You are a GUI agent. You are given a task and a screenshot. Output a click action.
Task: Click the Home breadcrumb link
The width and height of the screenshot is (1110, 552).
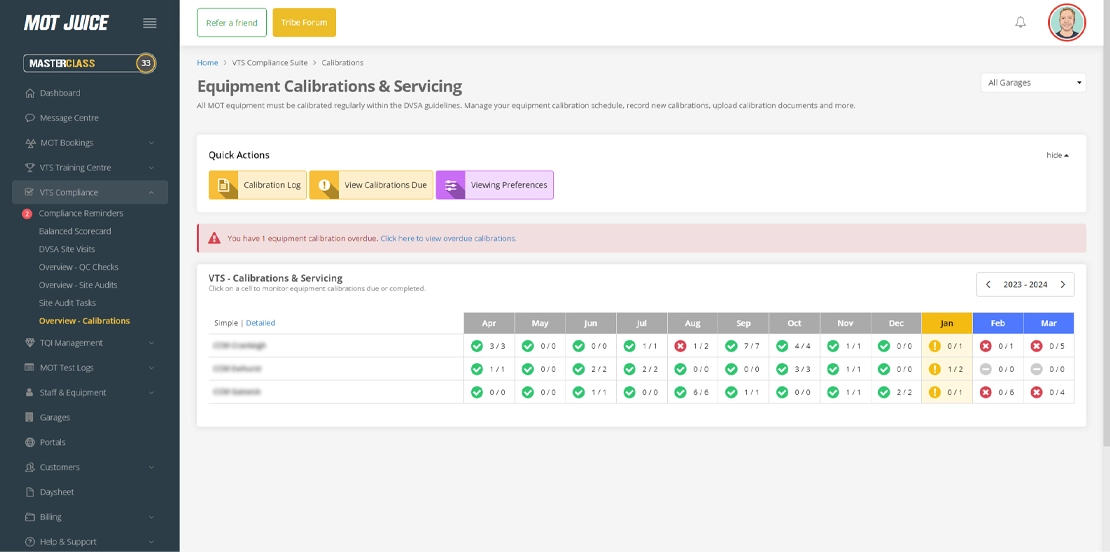coord(207,62)
